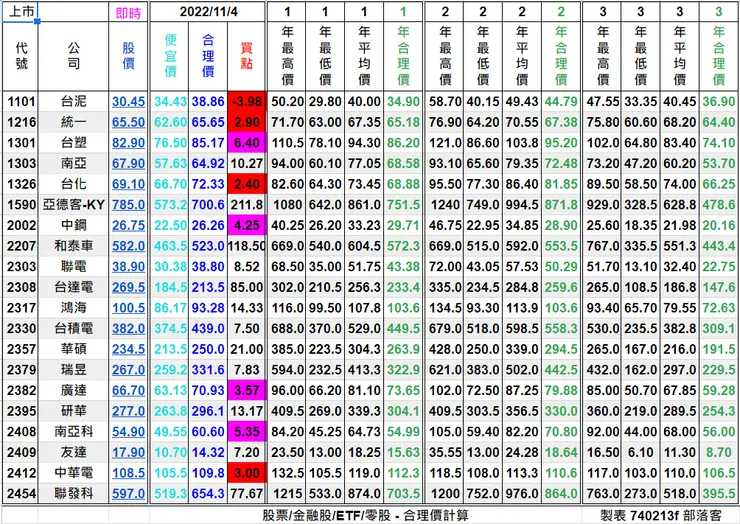Select stock code cell 1590
740x524 pixels.
(21, 205)
